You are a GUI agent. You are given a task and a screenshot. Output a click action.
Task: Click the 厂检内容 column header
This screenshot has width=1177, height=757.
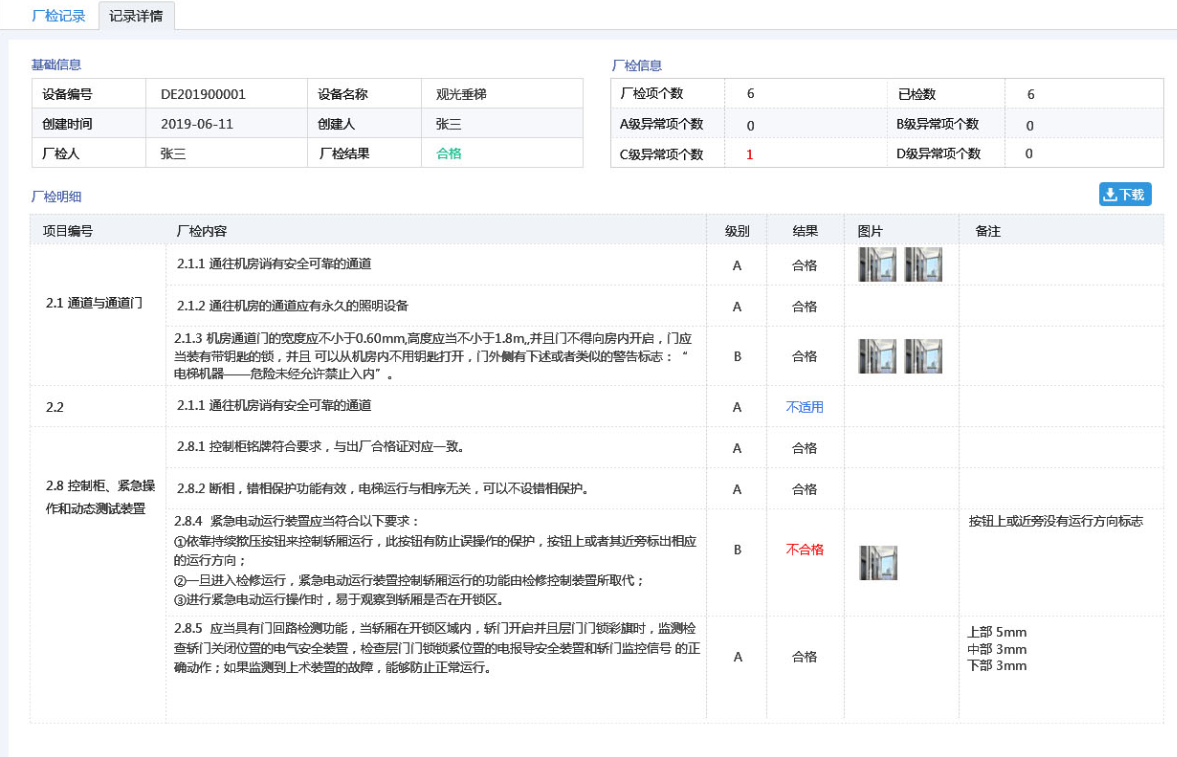click(x=201, y=231)
